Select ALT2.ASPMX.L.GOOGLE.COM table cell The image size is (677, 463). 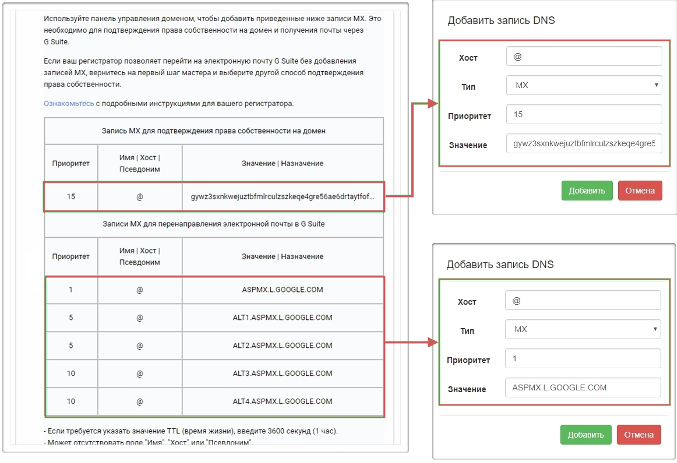[x=282, y=345]
